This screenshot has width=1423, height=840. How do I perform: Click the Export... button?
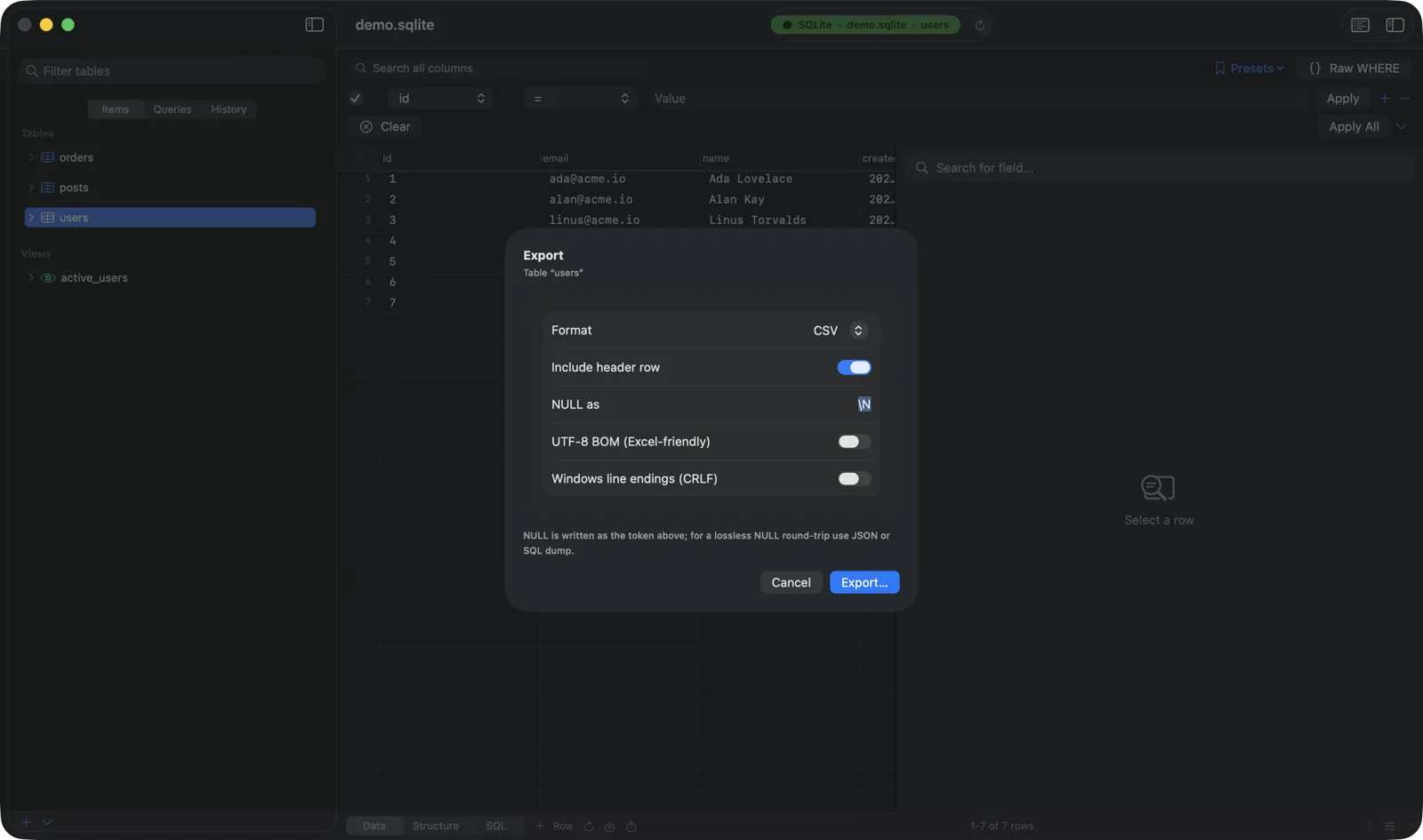[x=864, y=582]
